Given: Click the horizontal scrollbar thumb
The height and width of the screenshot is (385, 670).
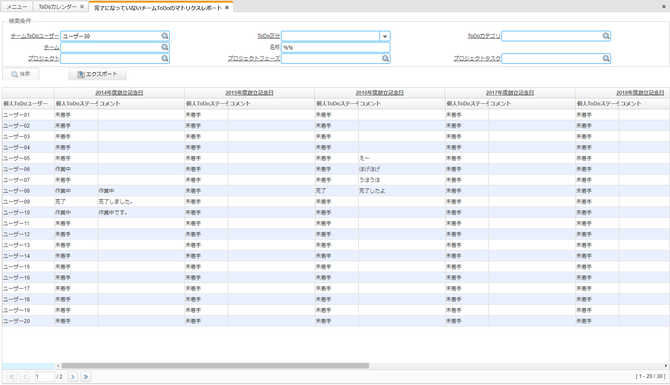Looking at the screenshot, I should [215, 366].
